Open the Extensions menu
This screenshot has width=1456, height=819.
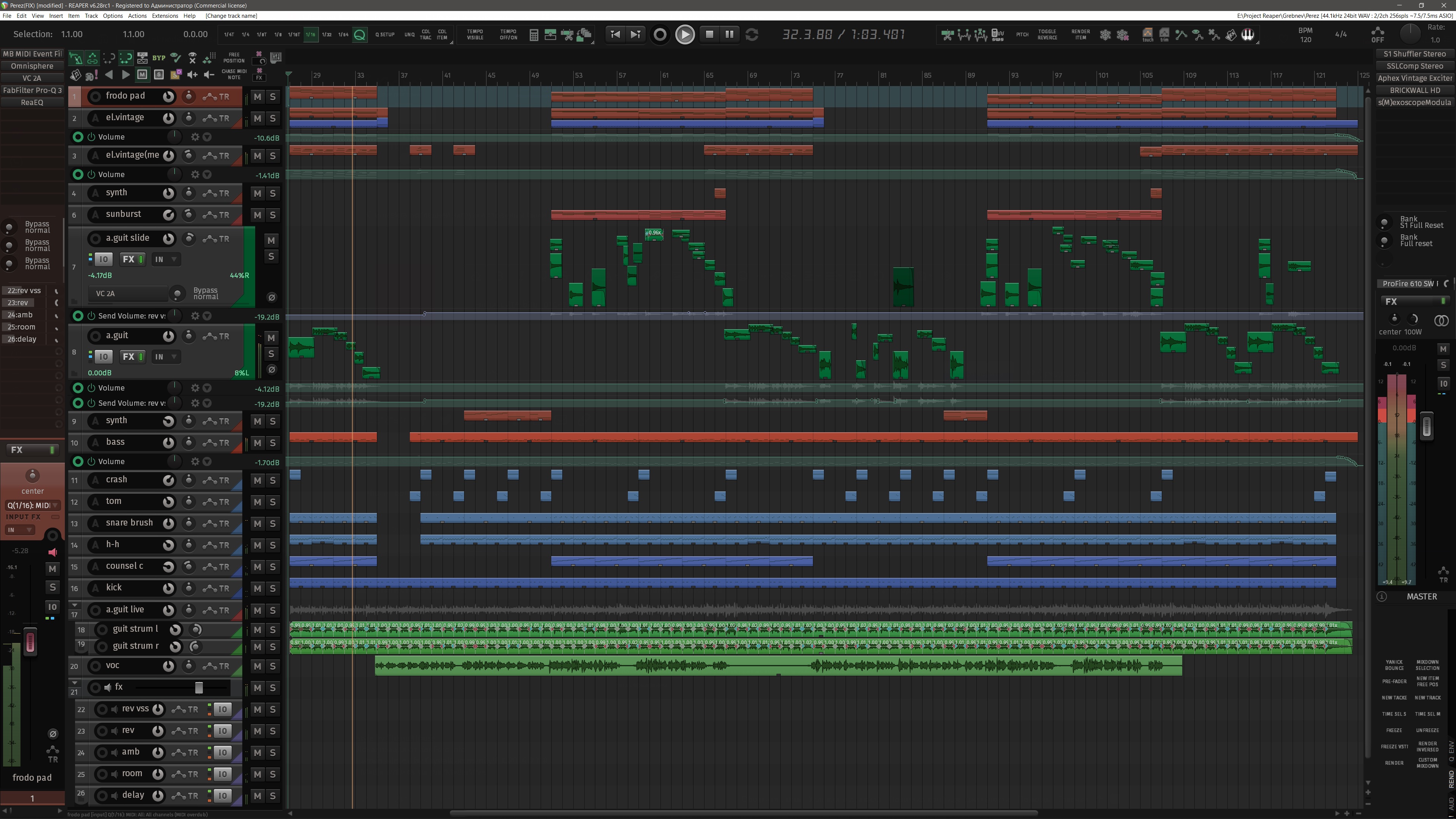pos(165,16)
